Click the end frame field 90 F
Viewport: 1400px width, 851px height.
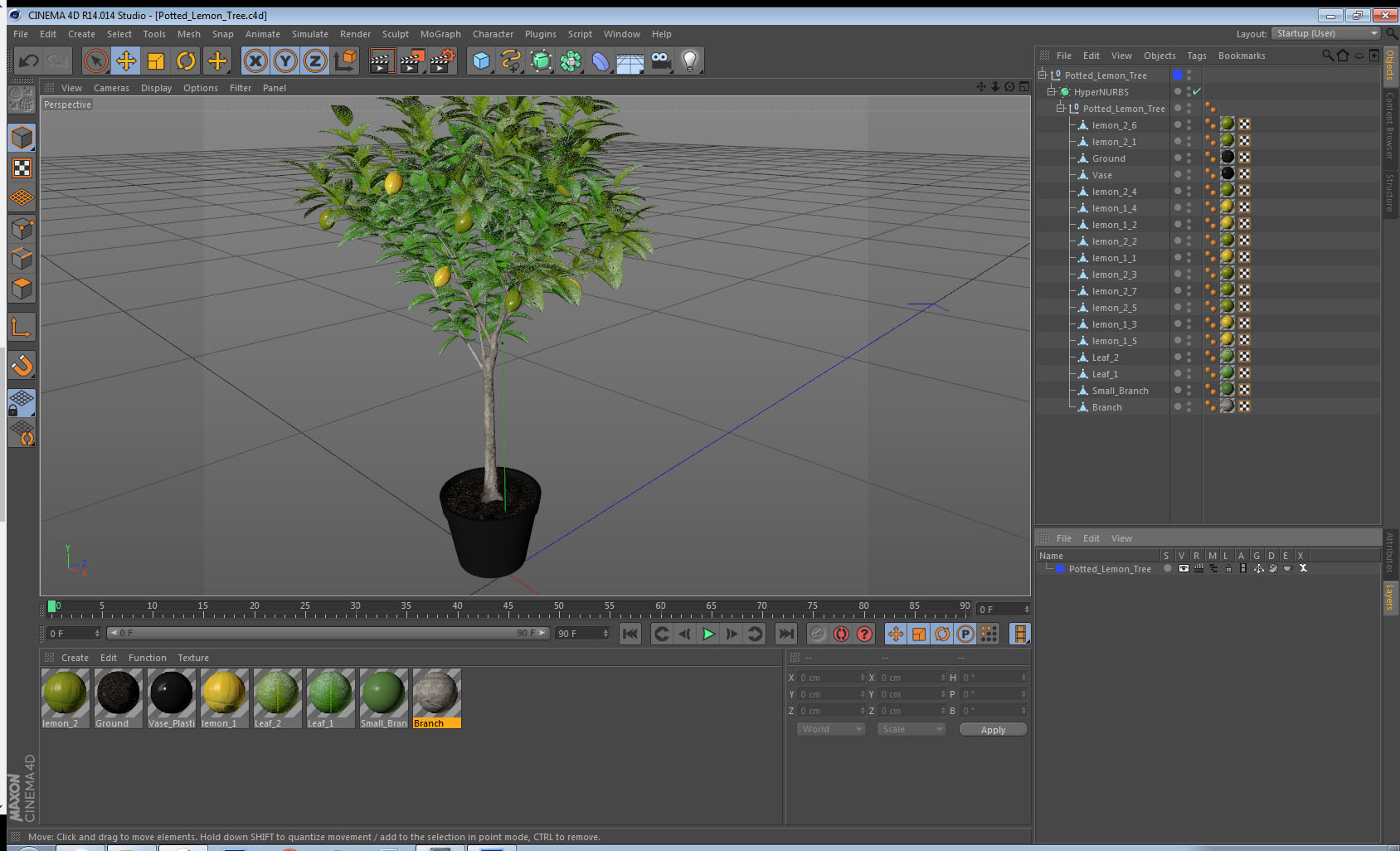(582, 634)
